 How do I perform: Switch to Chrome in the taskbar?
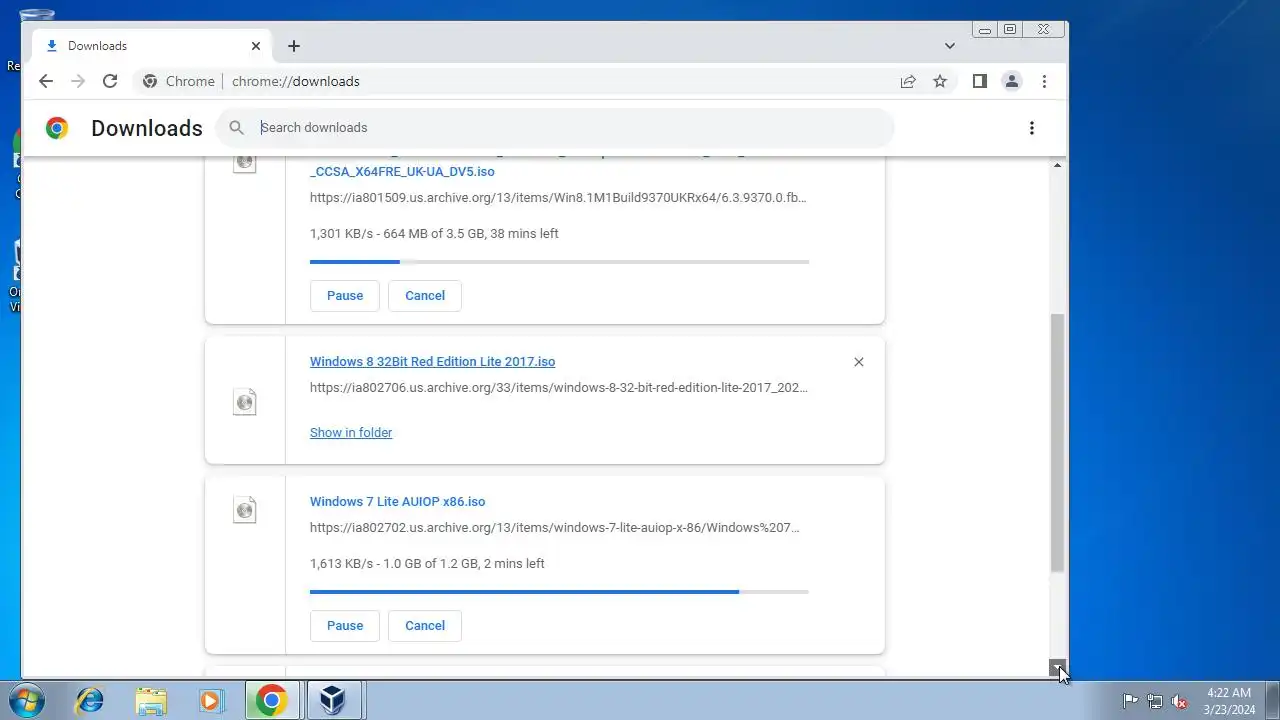271,700
